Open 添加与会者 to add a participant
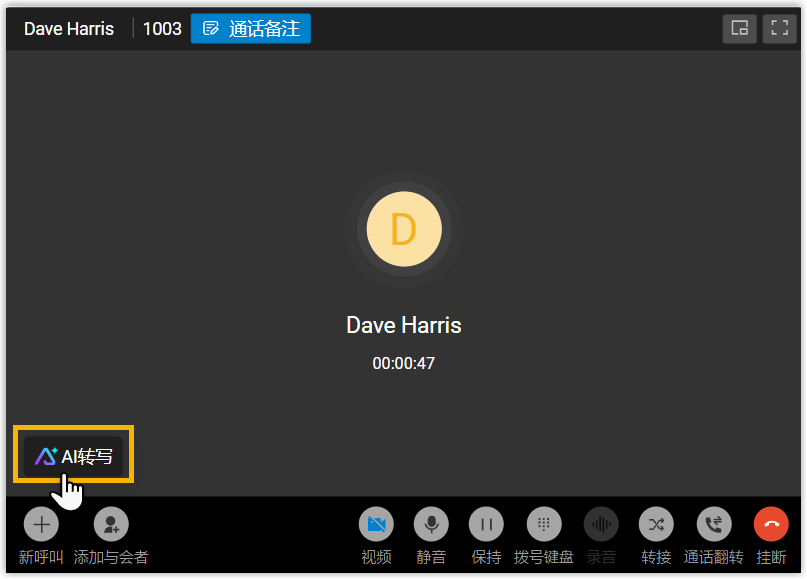Screen dimensions: 807x579 pyautogui.click(x=111, y=524)
